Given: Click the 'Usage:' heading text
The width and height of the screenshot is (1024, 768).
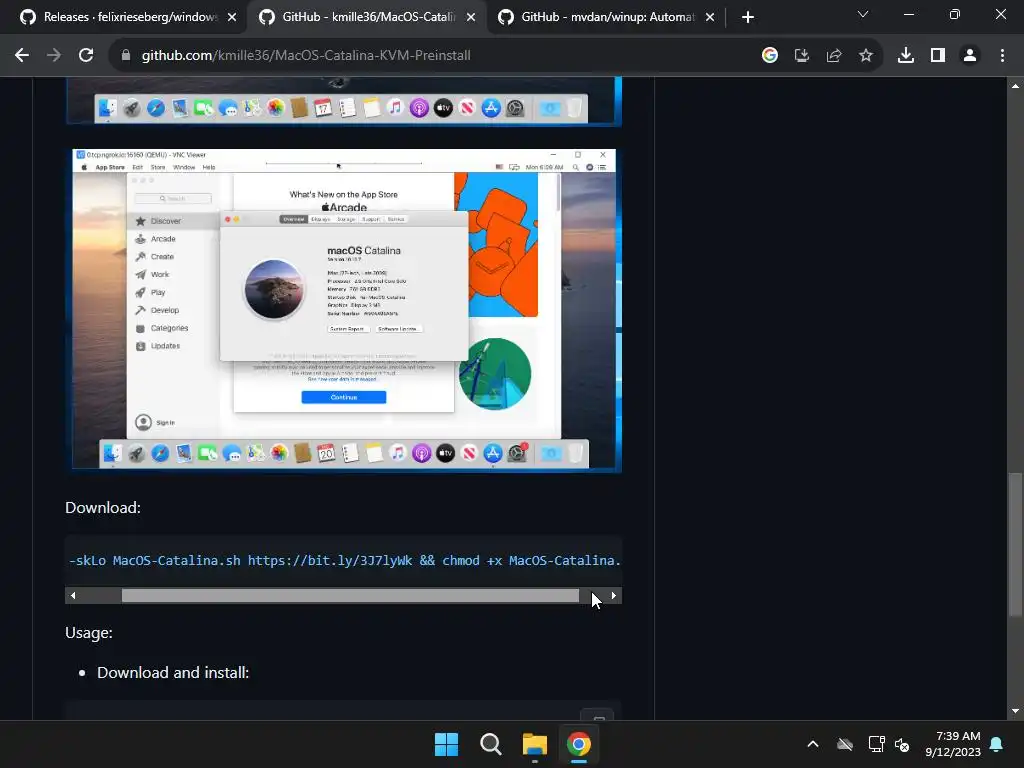Looking at the screenshot, I should (x=89, y=633).
